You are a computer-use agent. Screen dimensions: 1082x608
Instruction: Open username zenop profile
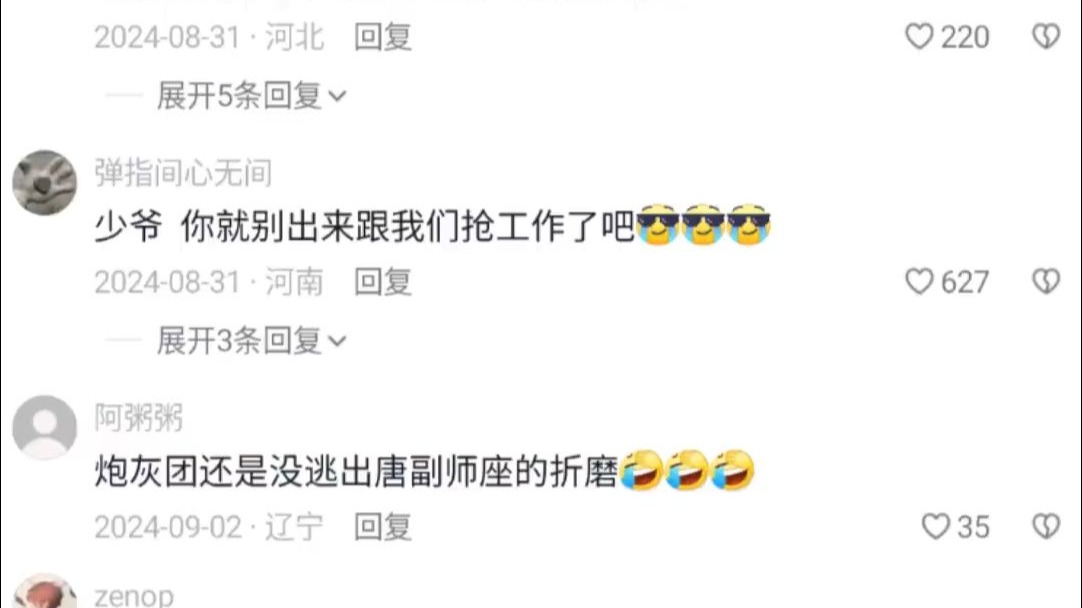pos(134,596)
